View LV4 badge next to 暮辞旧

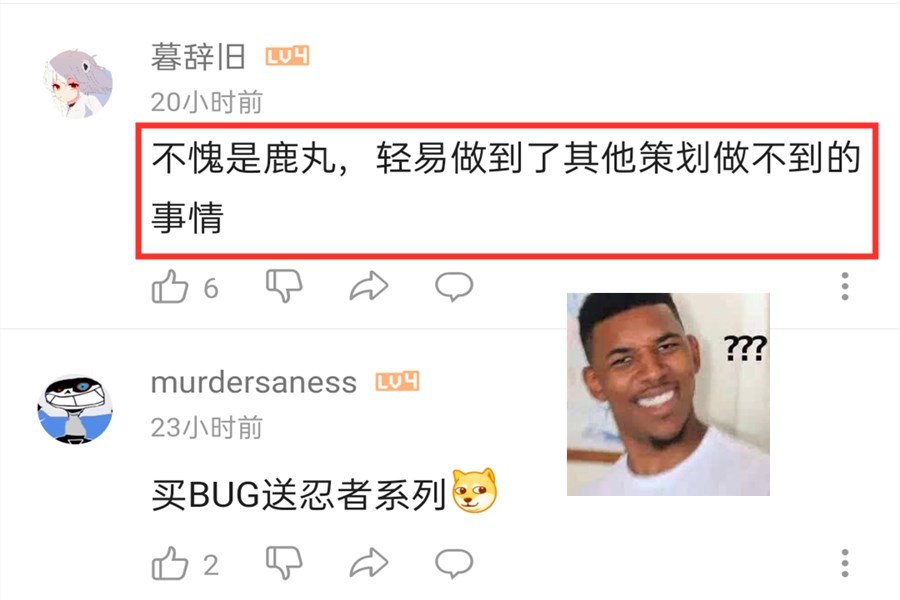[x=287, y=56]
